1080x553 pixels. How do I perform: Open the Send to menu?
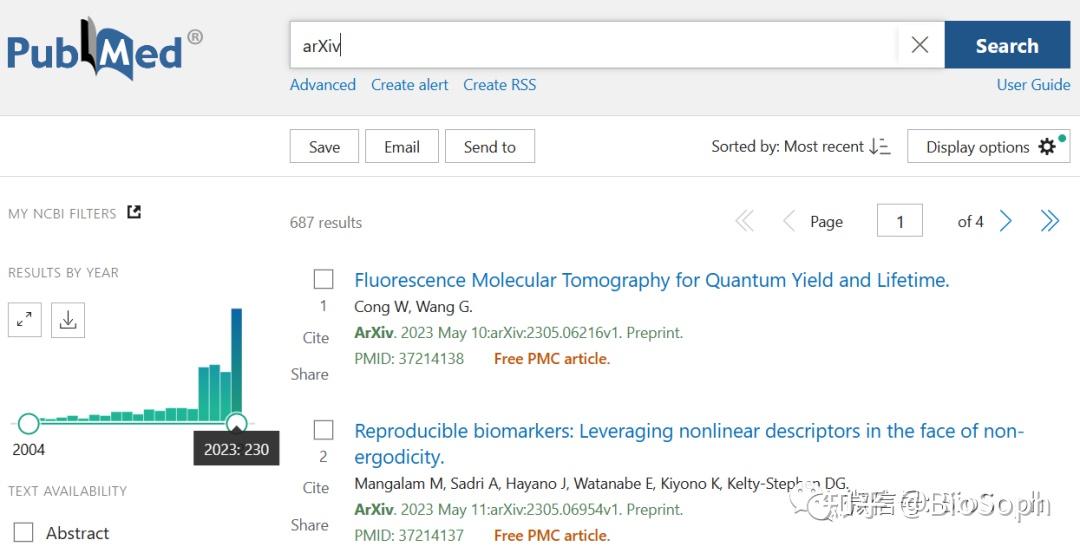click(x=490, y=146)
